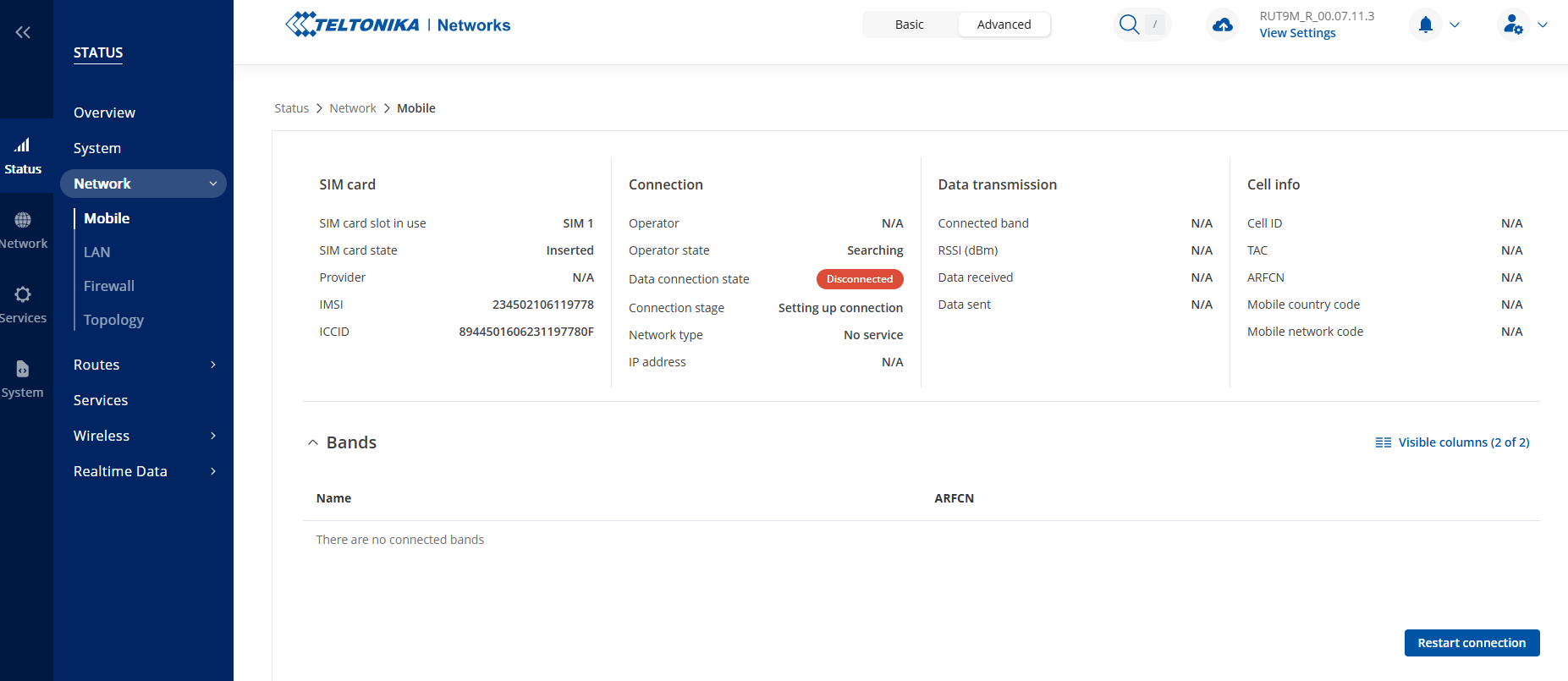Switch to Basic mode

click(910, 25)
